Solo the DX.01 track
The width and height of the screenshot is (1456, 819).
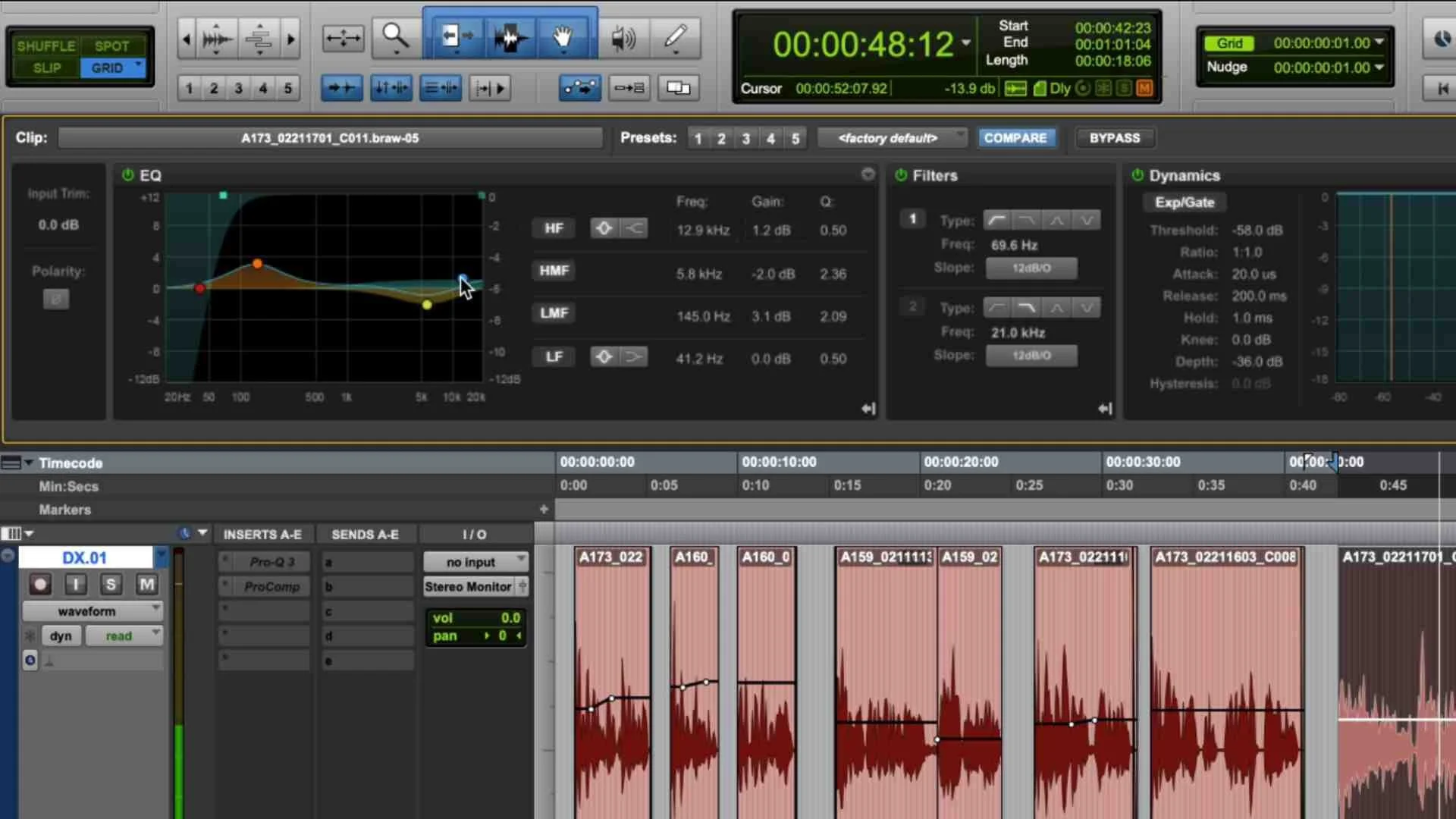click(111, 585)
